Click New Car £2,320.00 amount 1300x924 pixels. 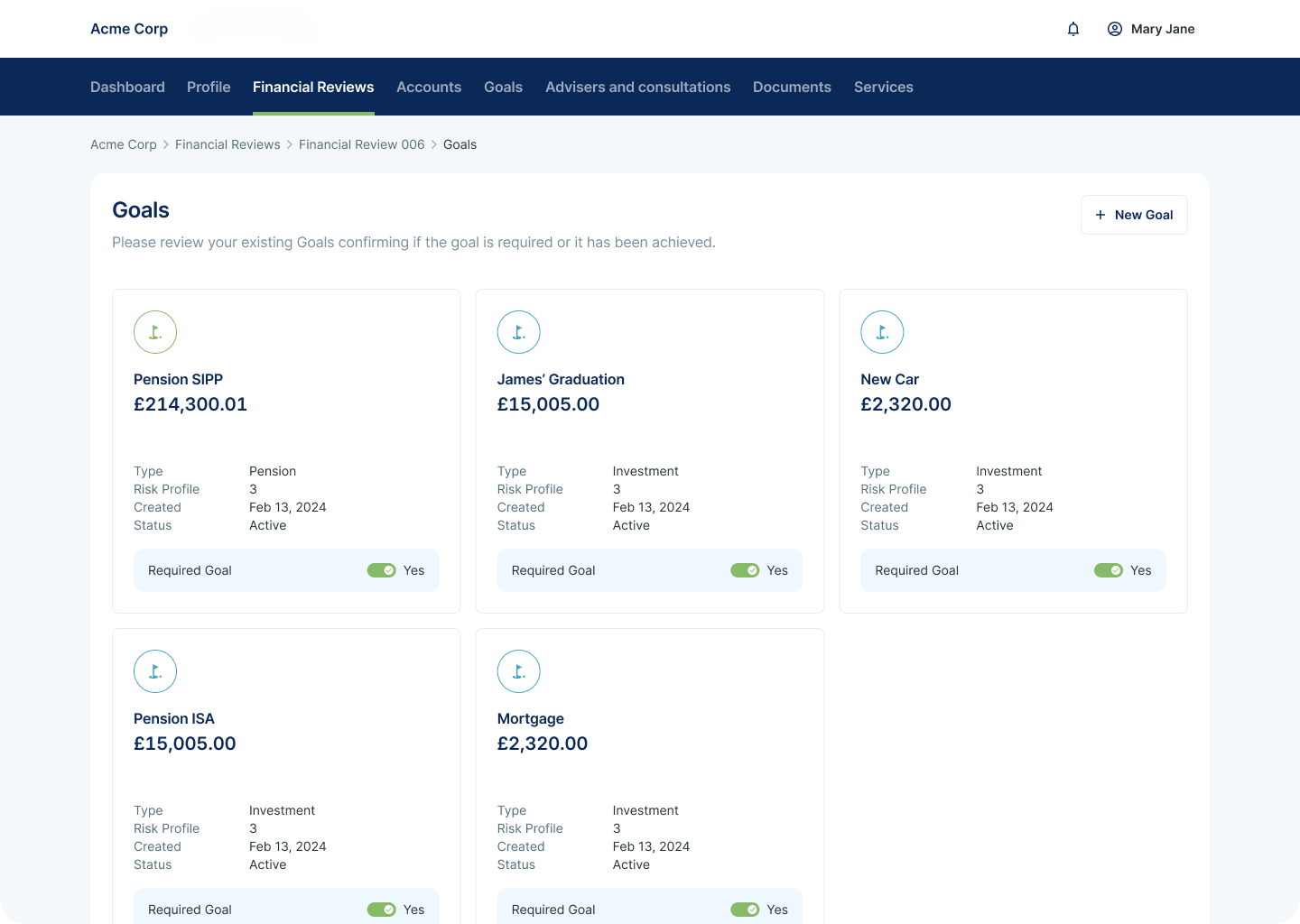click(905, 404)
